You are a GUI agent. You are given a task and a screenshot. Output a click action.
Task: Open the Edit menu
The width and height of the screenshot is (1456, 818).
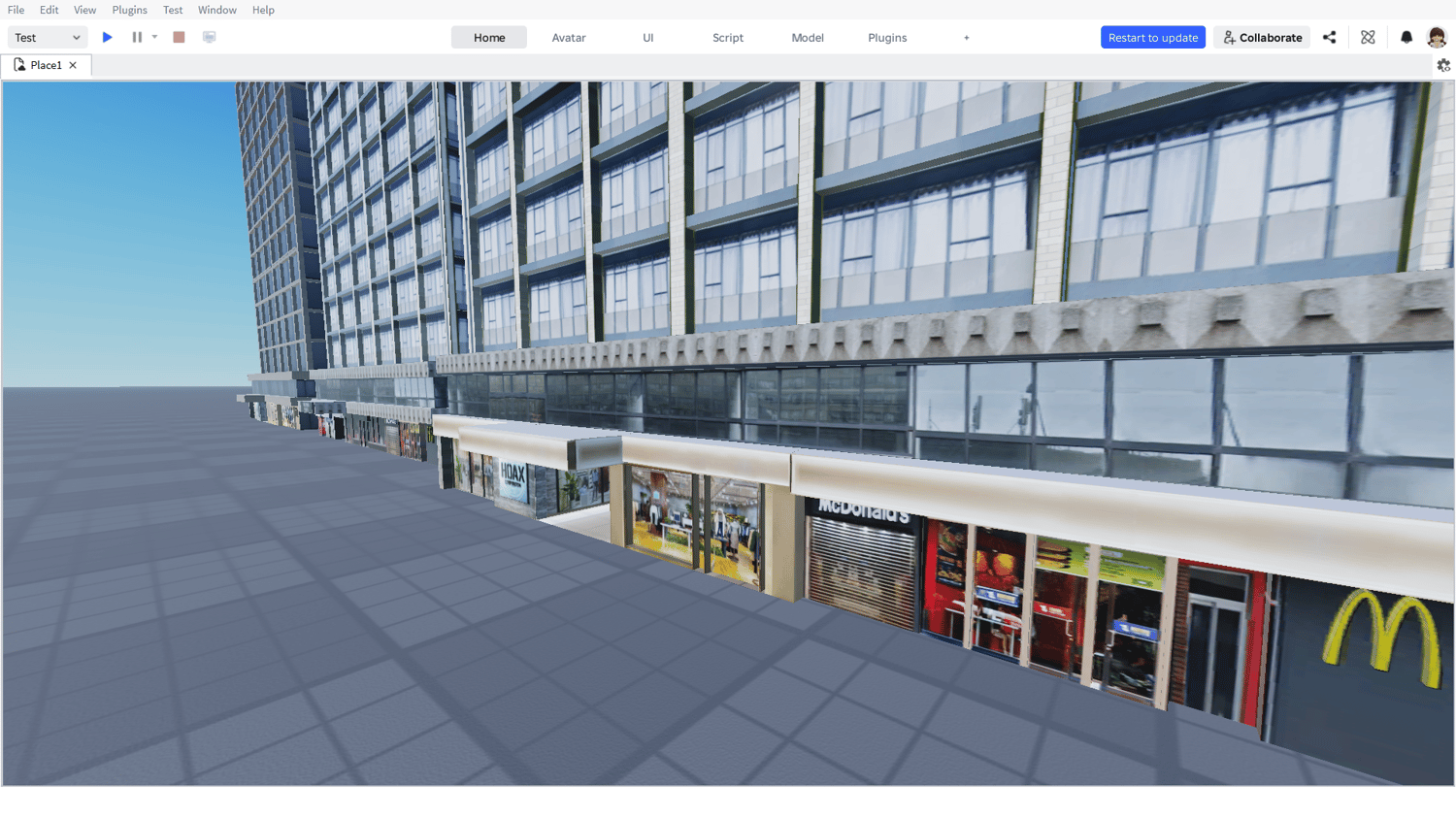[50, 10]
